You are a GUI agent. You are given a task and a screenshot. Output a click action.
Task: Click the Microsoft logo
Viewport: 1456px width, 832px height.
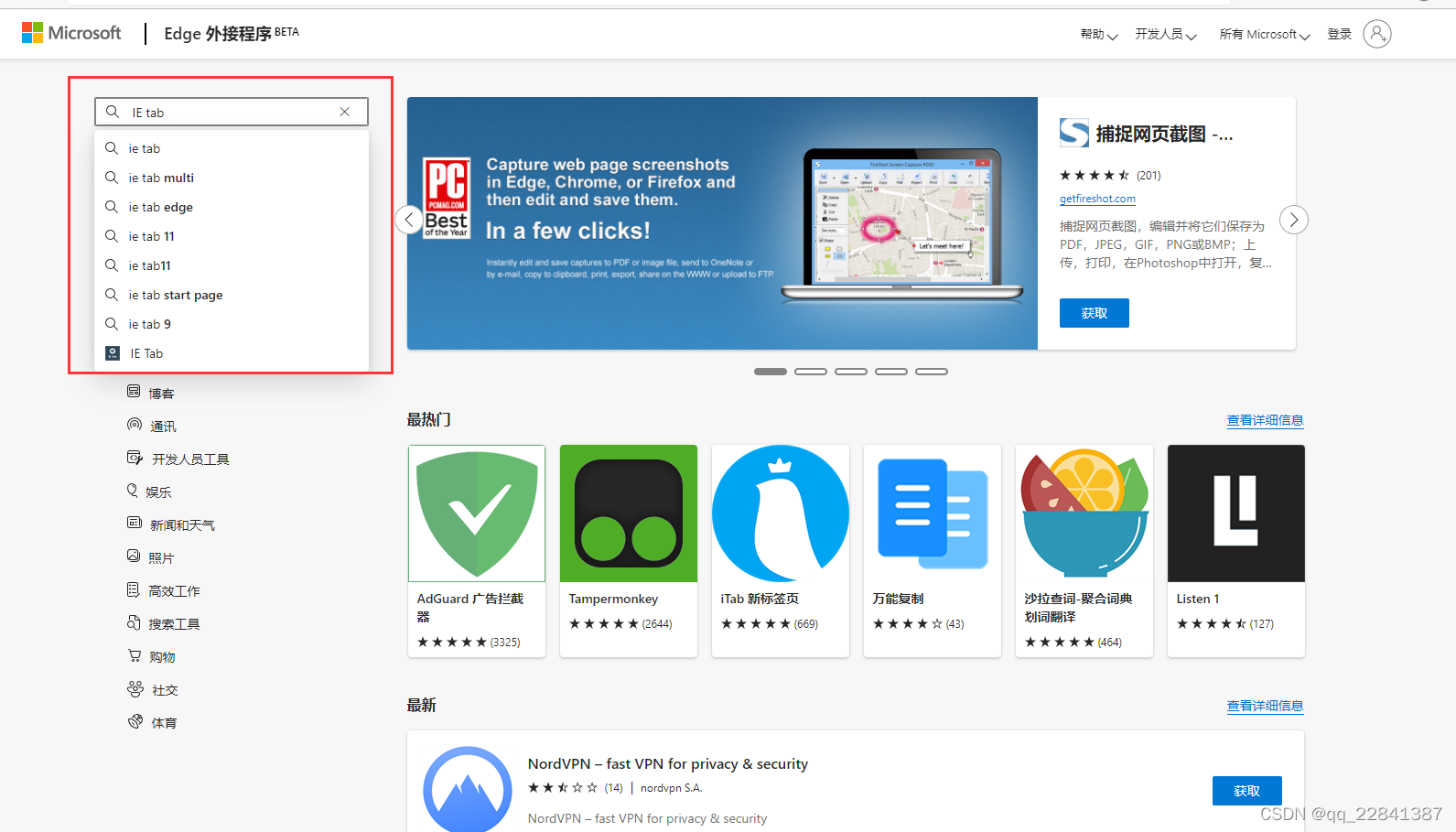tap(71, 33)
